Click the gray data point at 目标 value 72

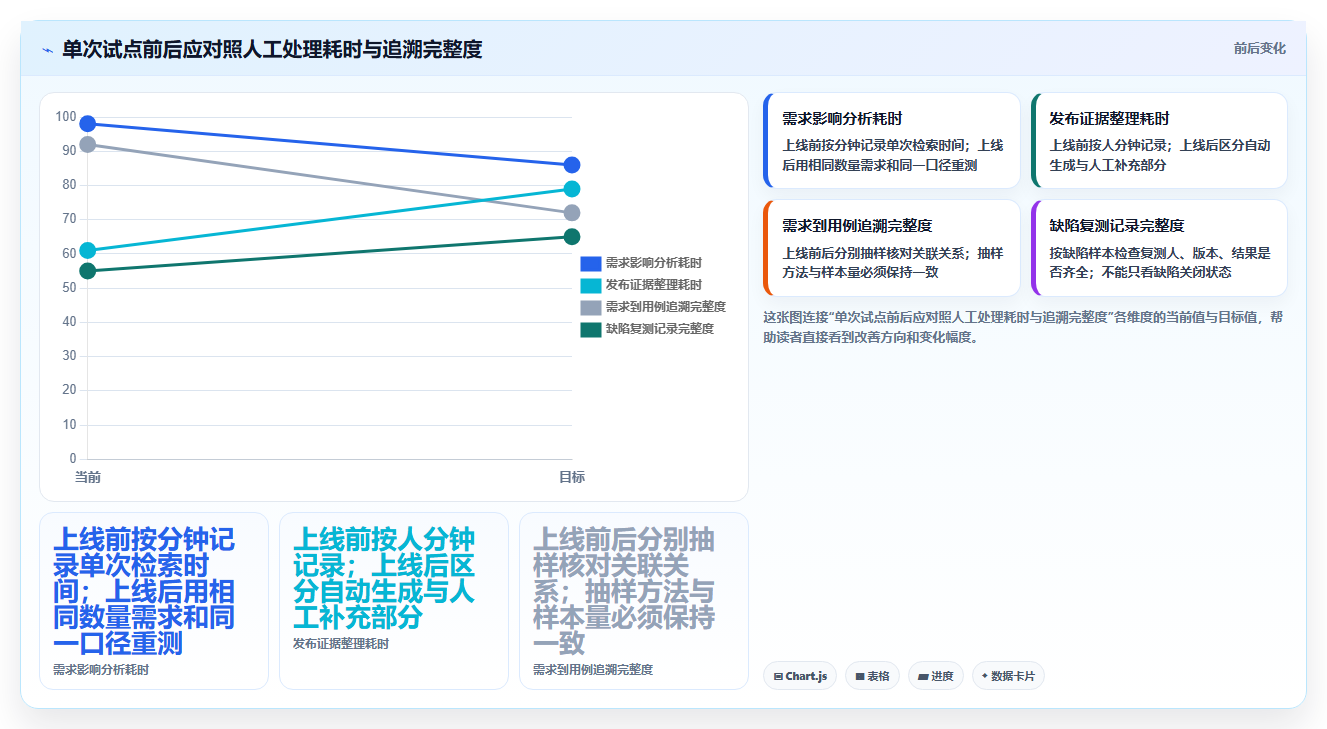tap(572, 213)
